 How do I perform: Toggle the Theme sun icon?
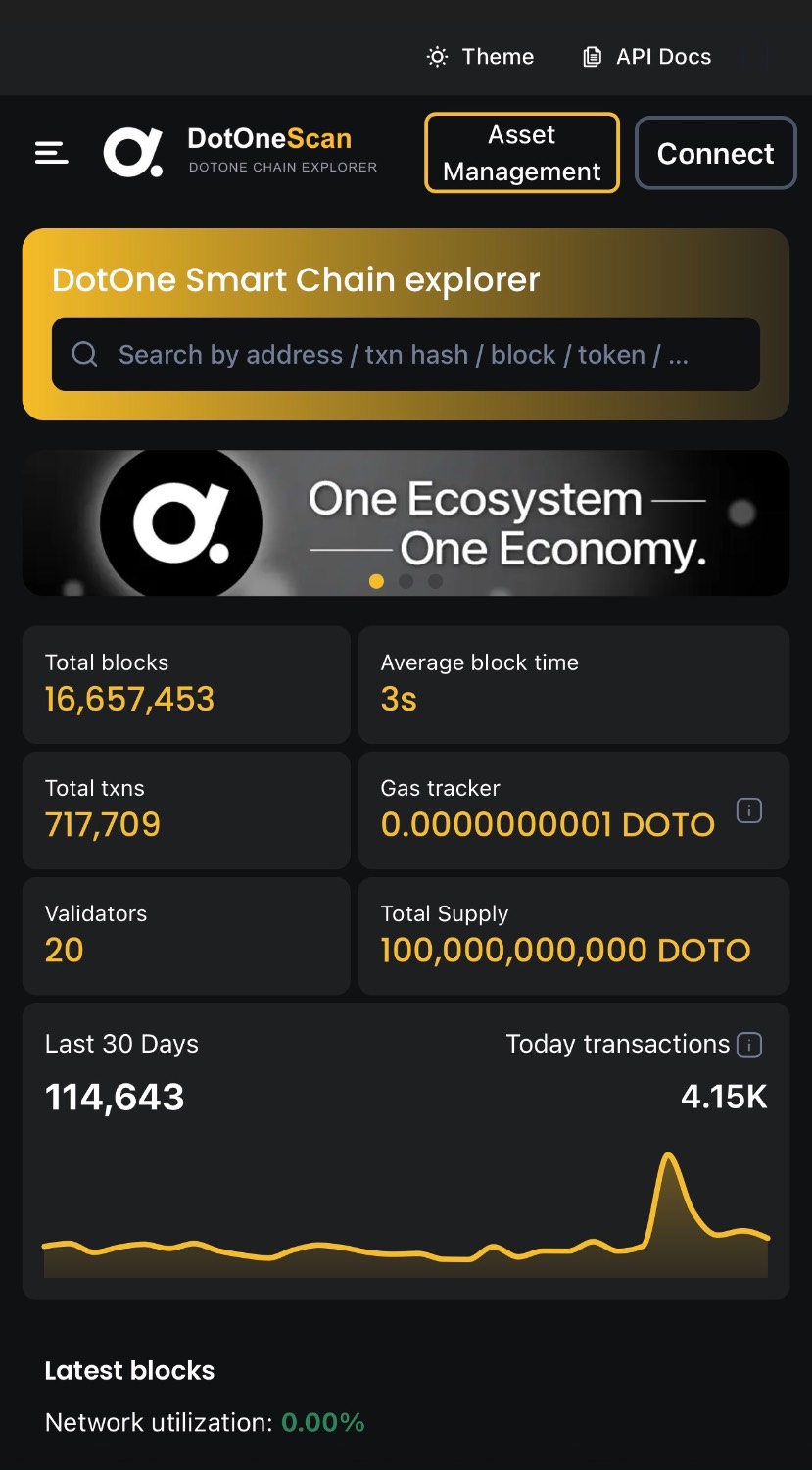437,57
